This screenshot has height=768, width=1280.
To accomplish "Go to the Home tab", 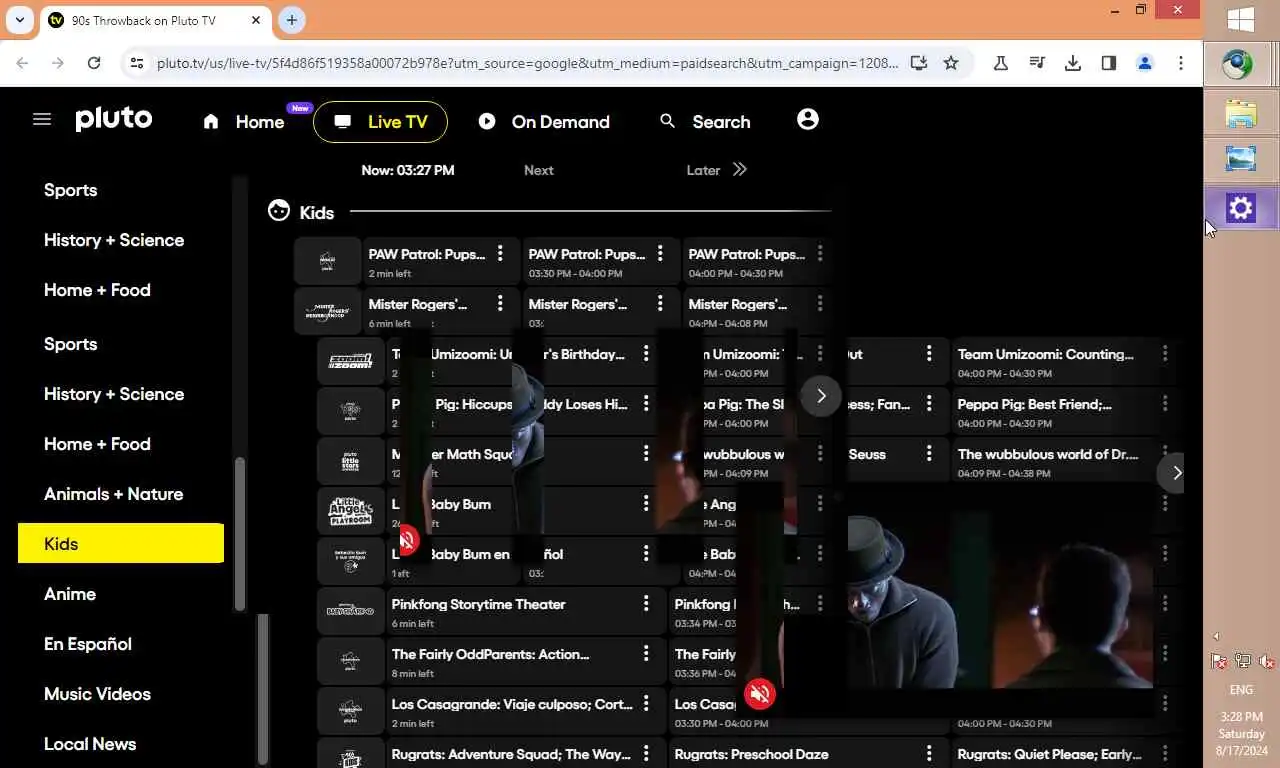I will point(244,122).
